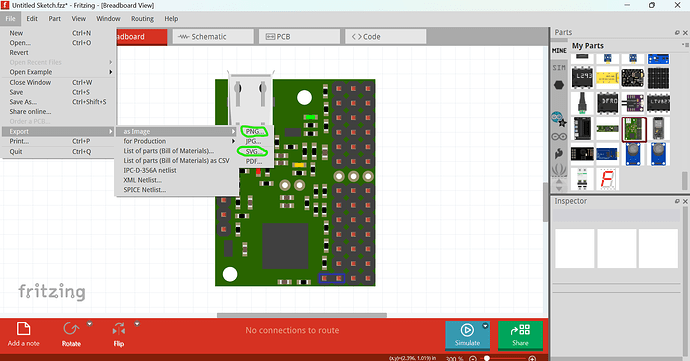
Task: Open the Rotate options dropdown arrow
Action: (x=90, y=324)
